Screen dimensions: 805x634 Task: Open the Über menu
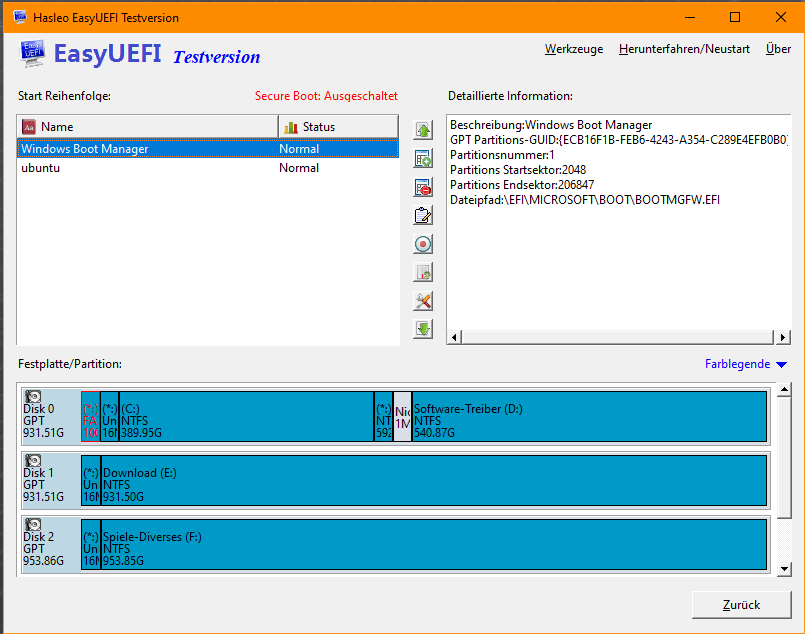point(778,49)
